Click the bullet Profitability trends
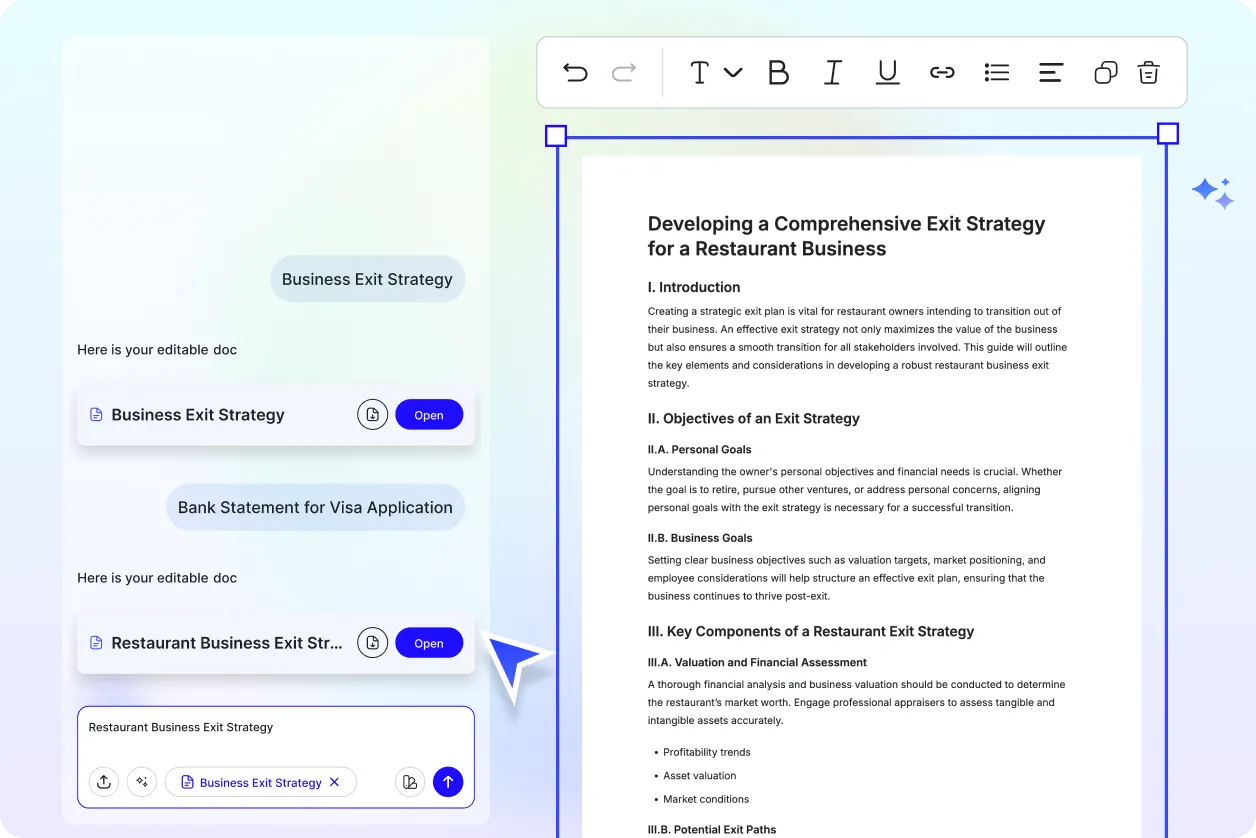 (x=707, y=752)
